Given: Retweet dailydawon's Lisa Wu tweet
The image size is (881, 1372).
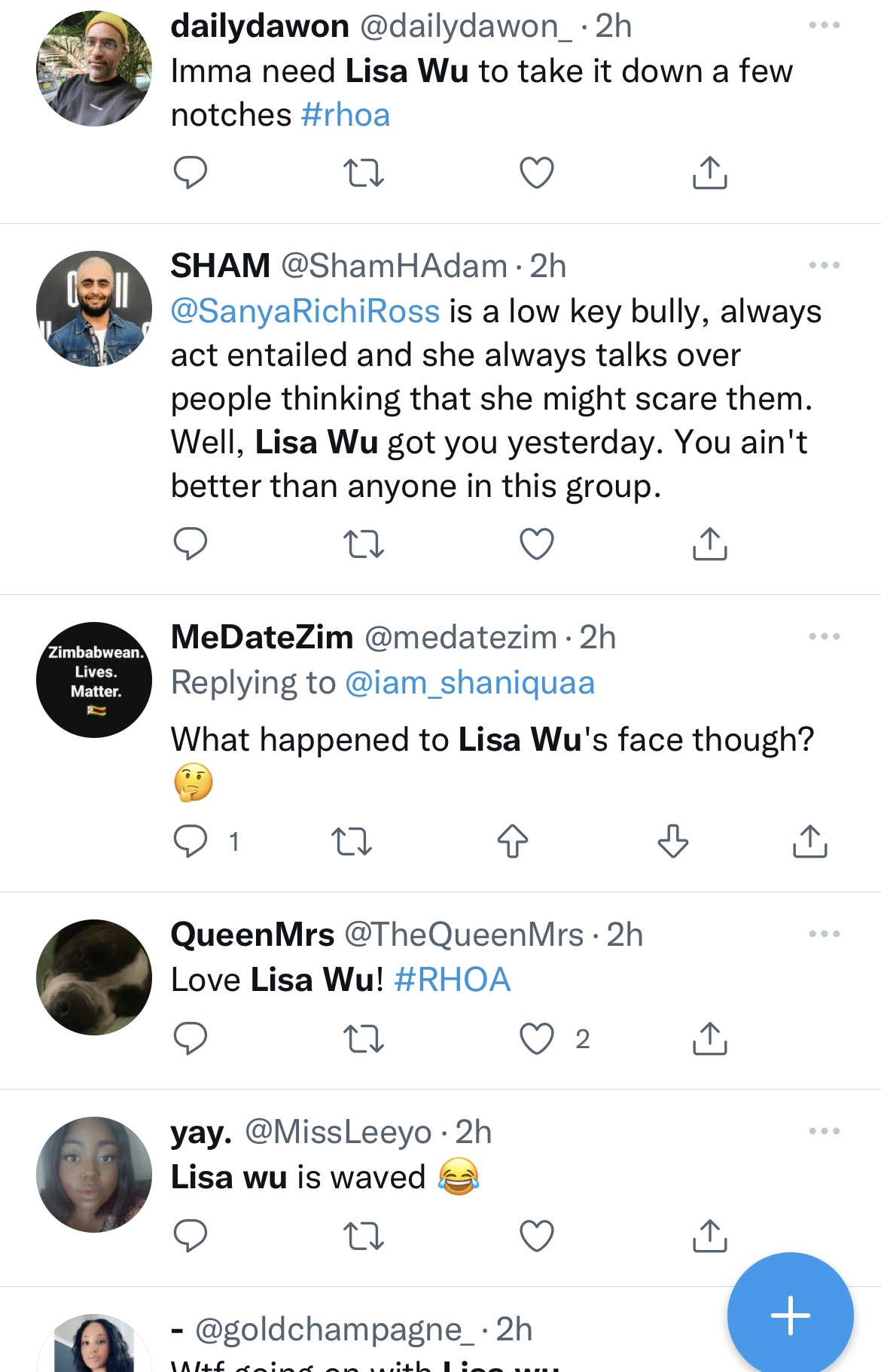Looking at the screenshot, I should tap(364, 172).
